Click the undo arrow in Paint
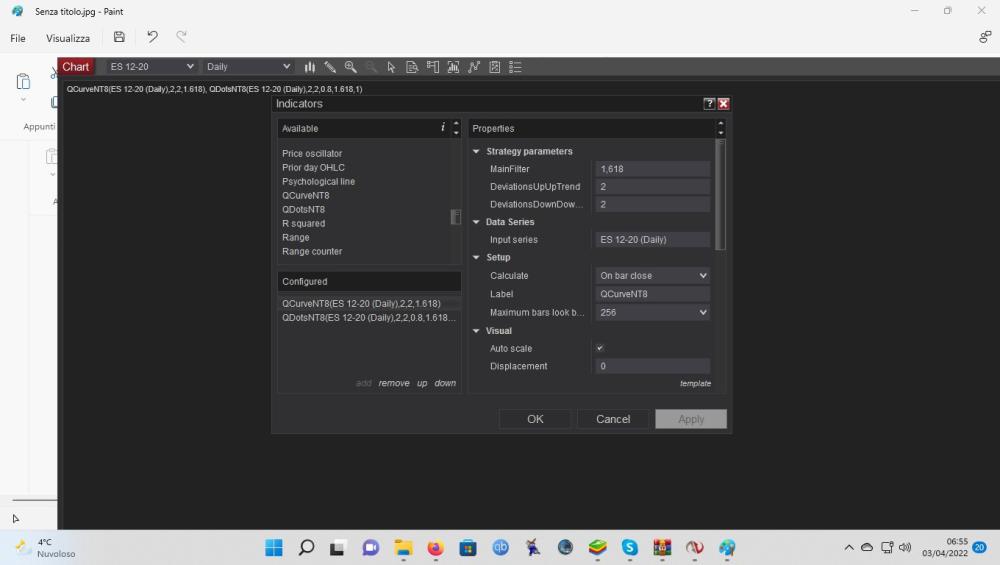This screenshot has height=565, width=1000. click(x=152, y=38)
